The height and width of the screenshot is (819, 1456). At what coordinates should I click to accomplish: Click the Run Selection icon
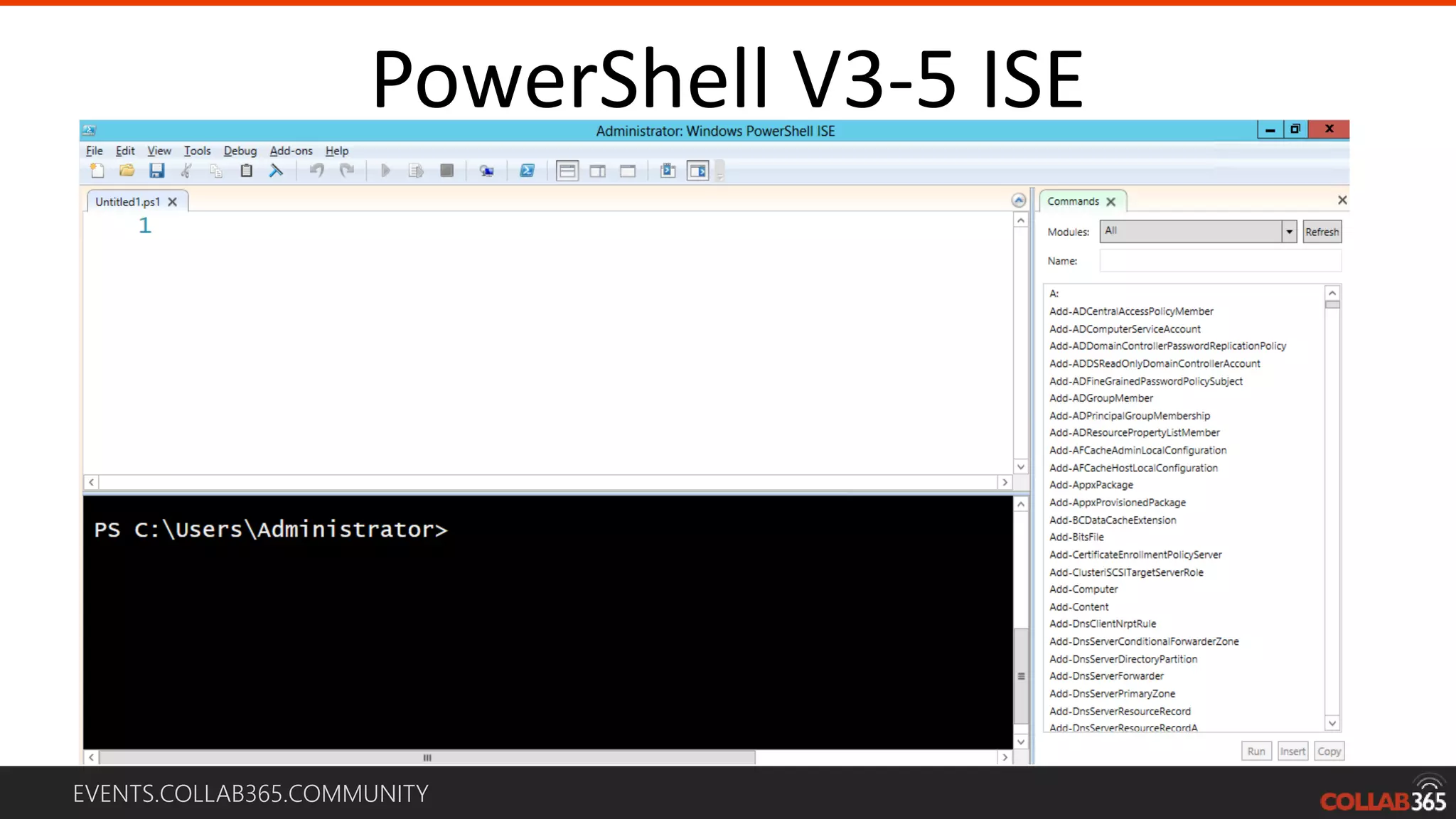click(x=416, y=171)
